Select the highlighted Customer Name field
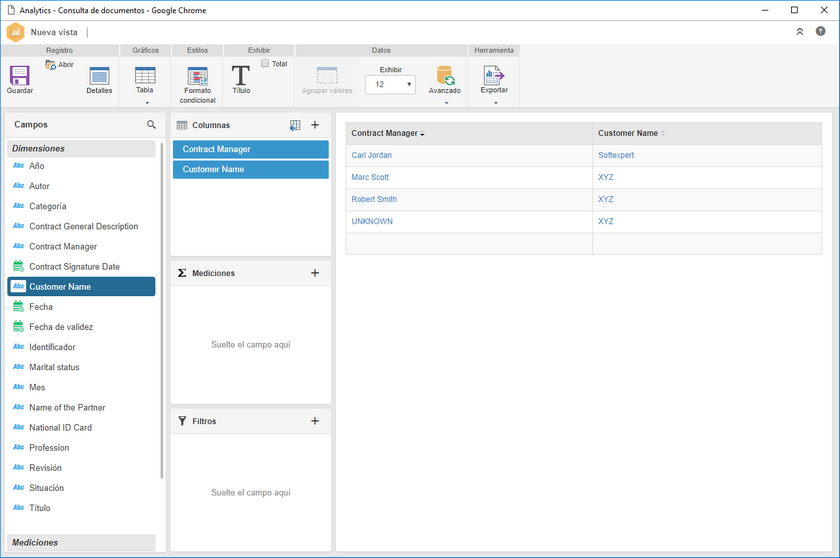Screen dimensions: 840x558 tap(81, 286)
